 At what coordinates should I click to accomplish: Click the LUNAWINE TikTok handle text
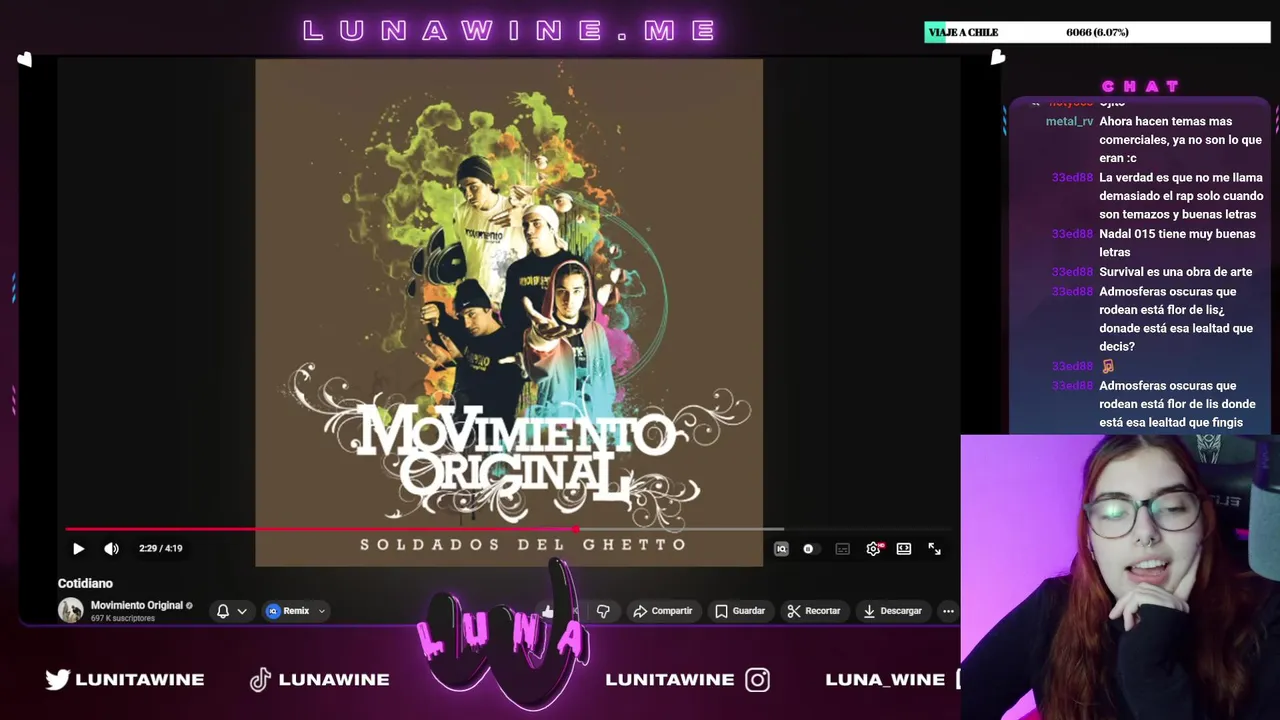click(334, 679)
